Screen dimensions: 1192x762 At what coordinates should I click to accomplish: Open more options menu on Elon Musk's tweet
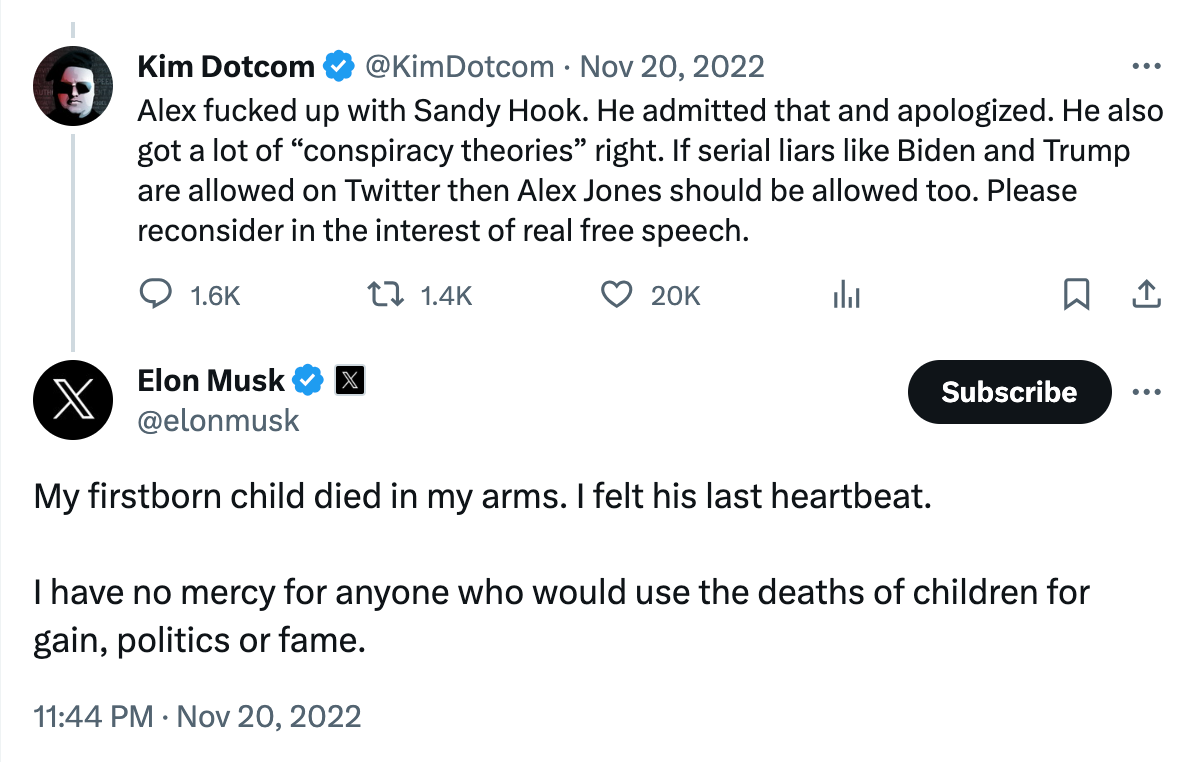click(1146, 392)
